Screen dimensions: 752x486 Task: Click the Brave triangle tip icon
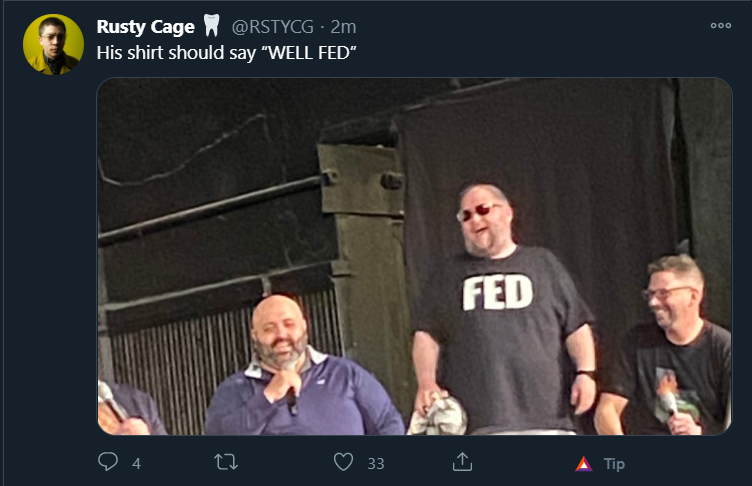584,464
